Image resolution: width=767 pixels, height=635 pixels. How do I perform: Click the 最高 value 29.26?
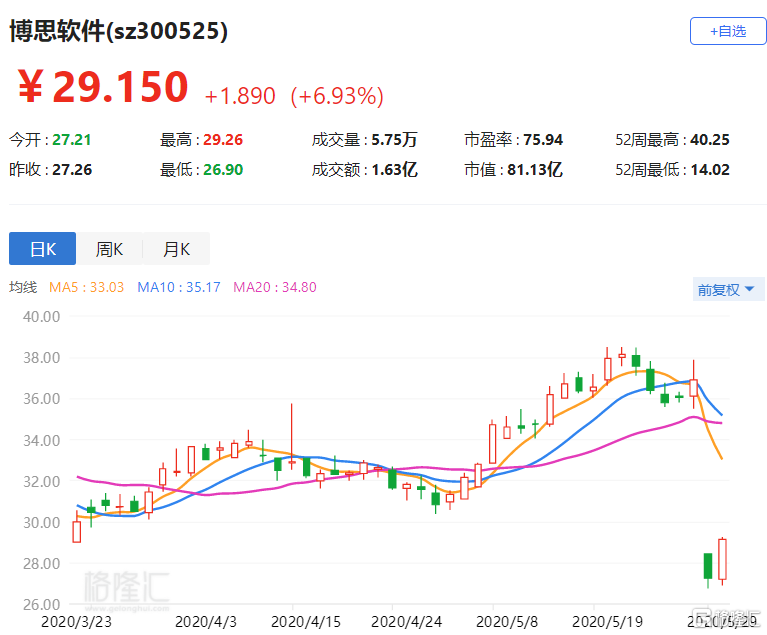[x=223, y=140]
